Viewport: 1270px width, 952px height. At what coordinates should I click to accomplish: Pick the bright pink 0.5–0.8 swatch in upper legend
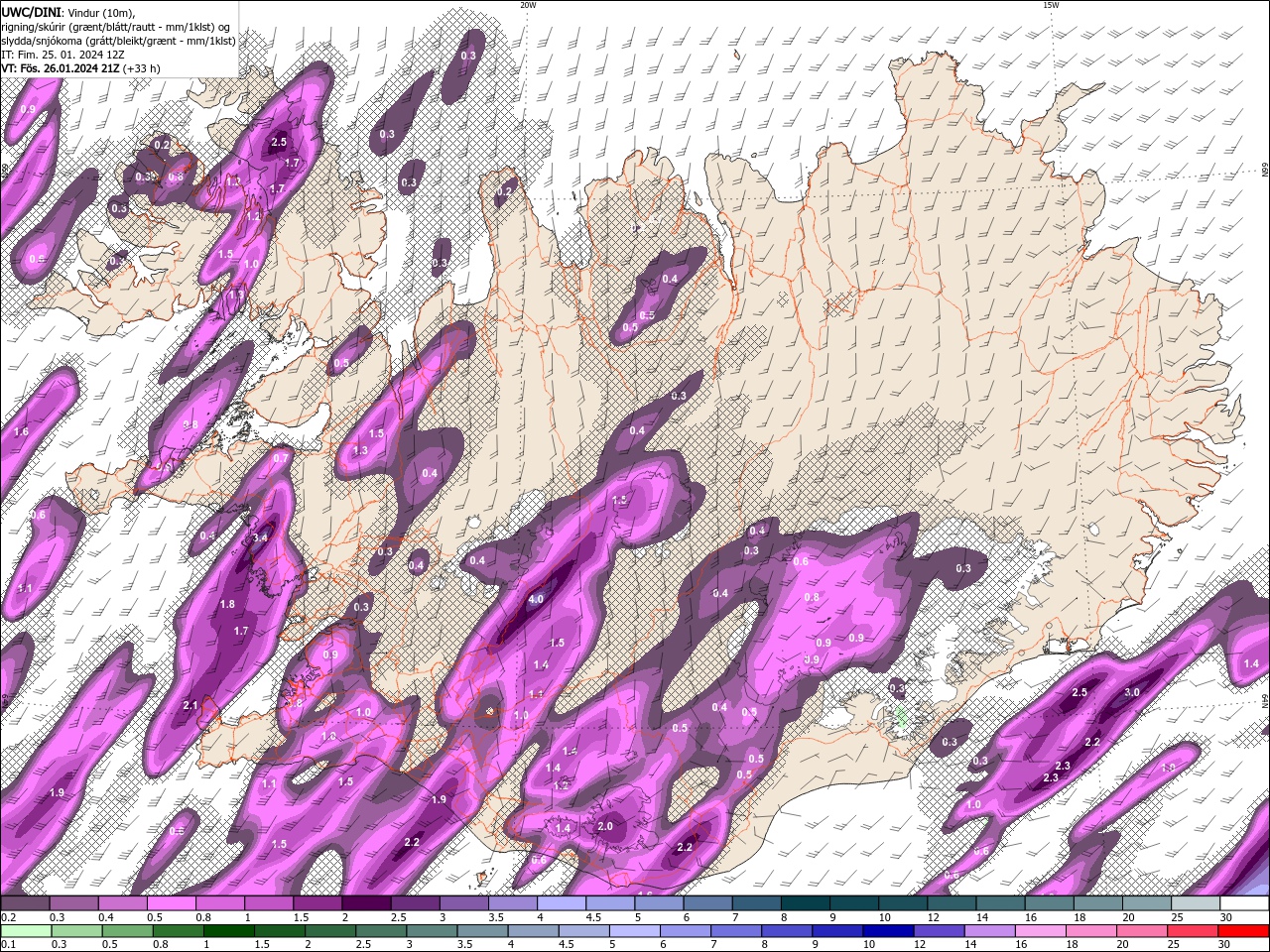[x=171, y=903]
